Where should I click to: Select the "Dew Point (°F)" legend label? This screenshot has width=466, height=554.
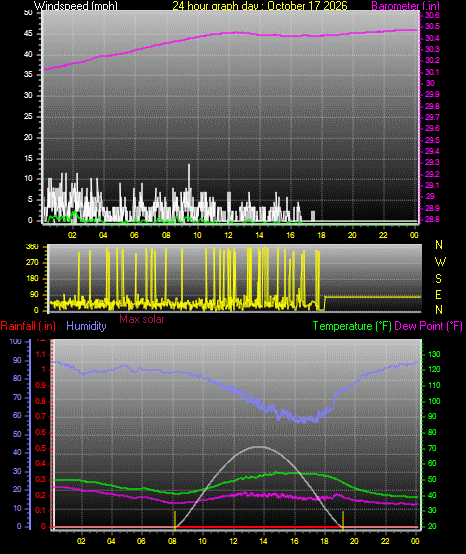428,326
